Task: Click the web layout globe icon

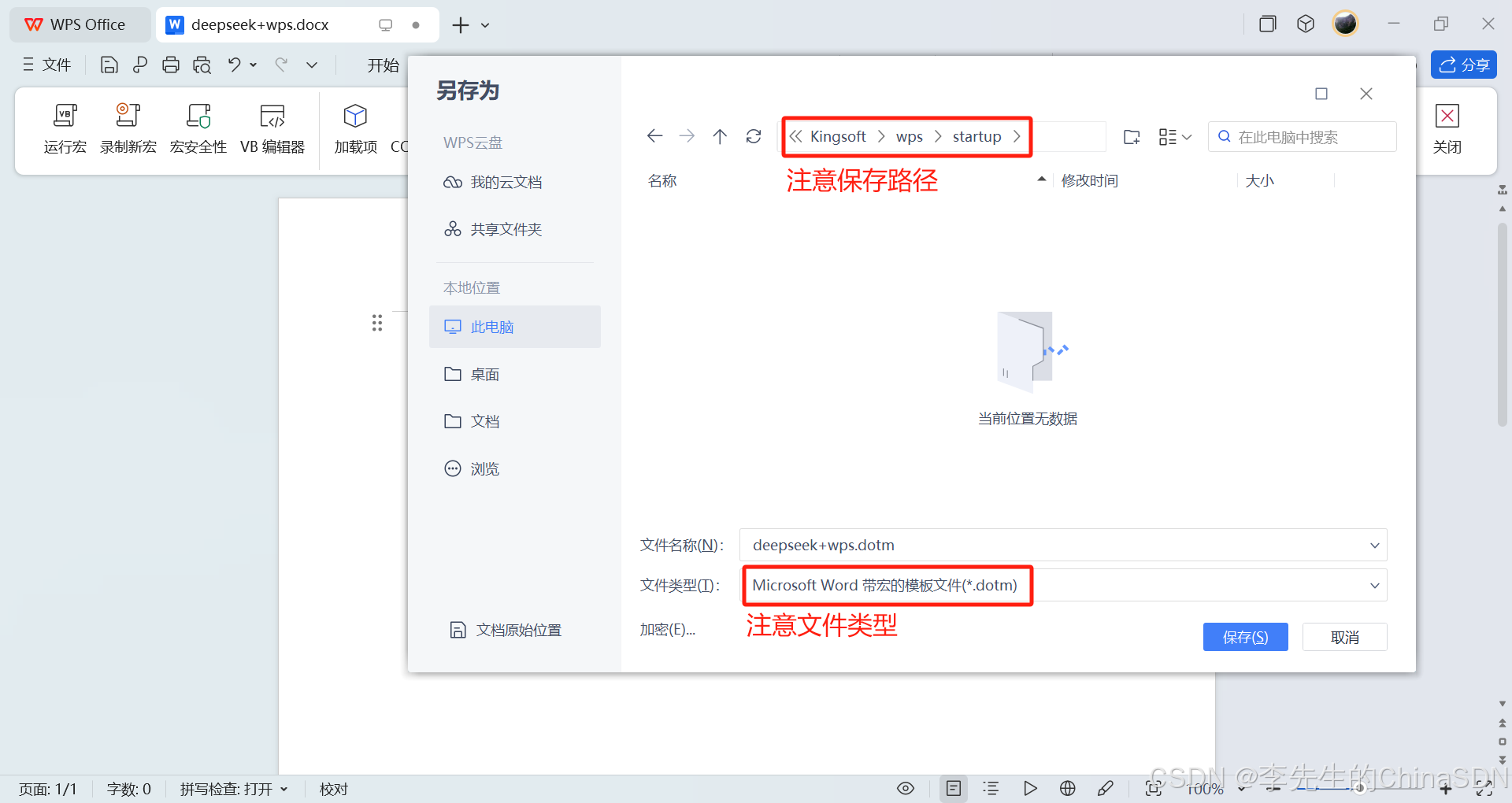Action: tap(1068, 788)
